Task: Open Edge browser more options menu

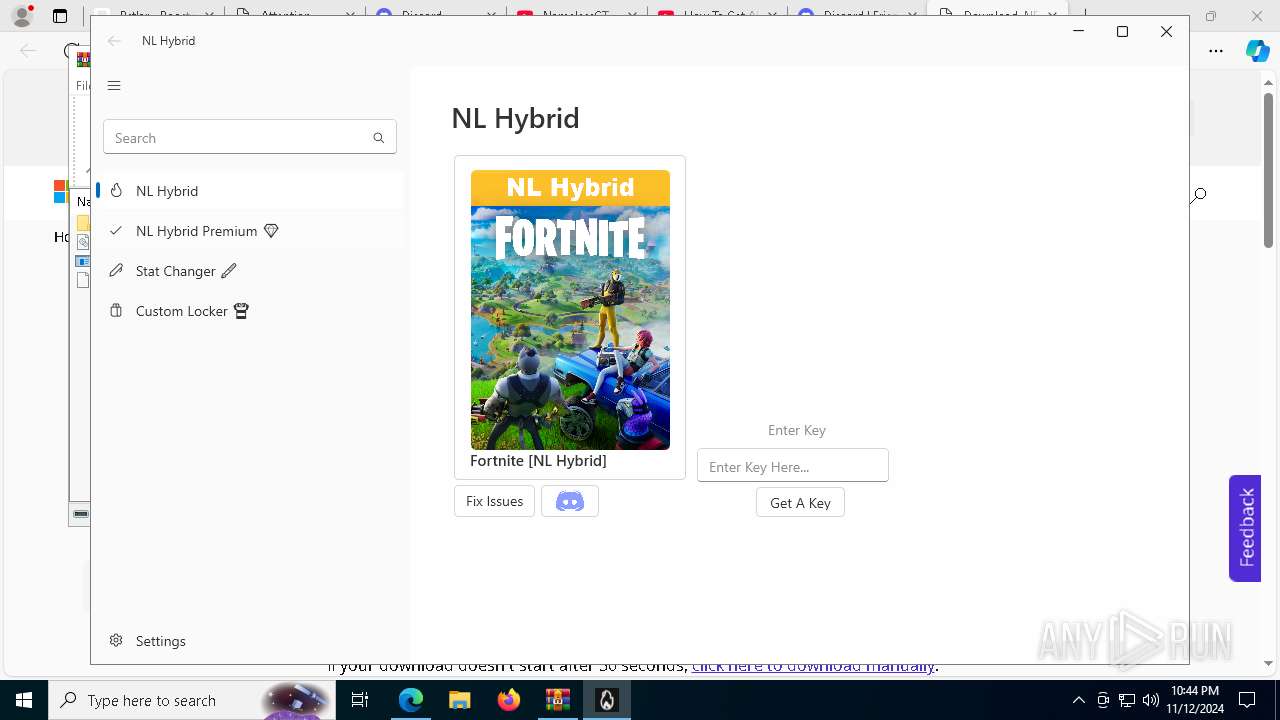Action: coord(1216,51)
